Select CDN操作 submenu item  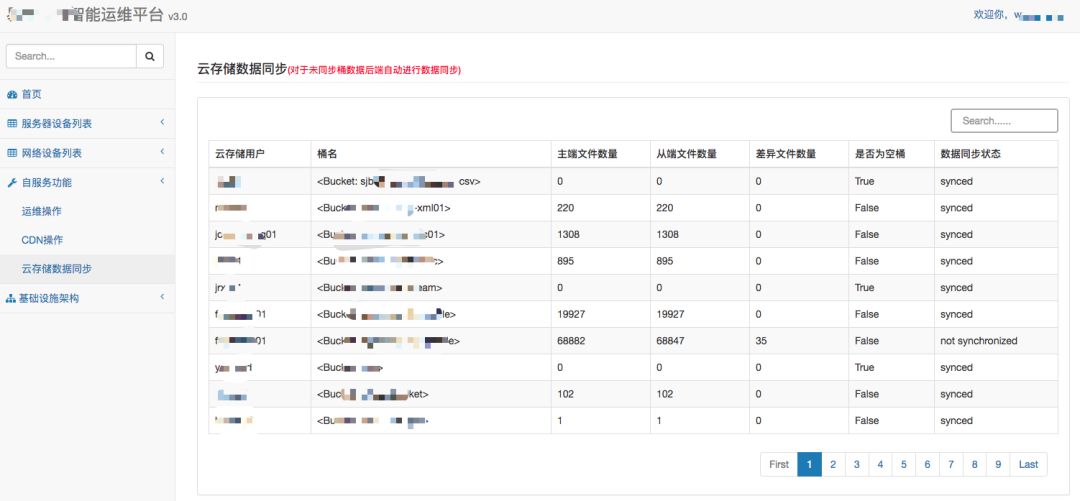tap(87, 241)
